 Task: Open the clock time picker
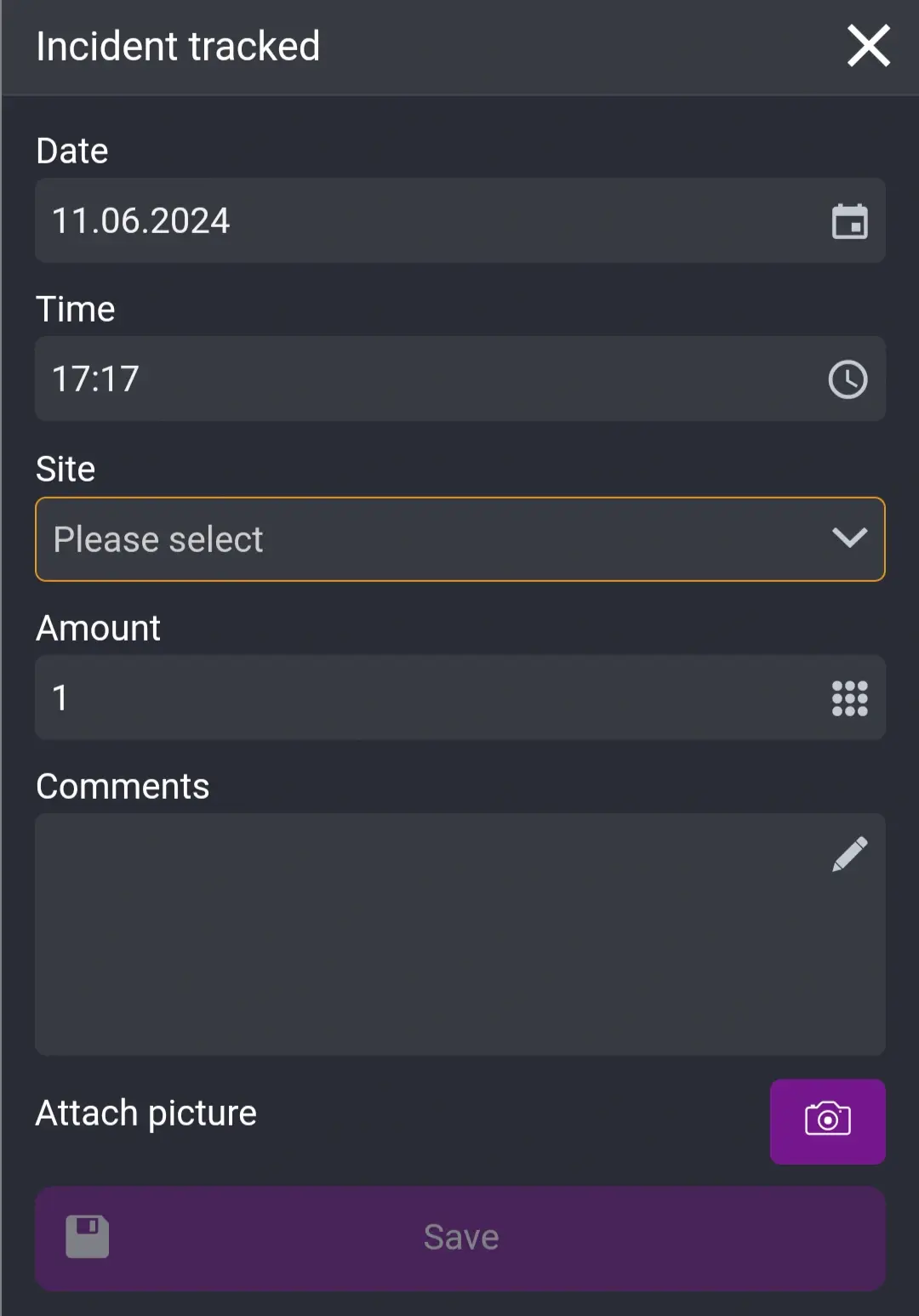pos(848,379)
